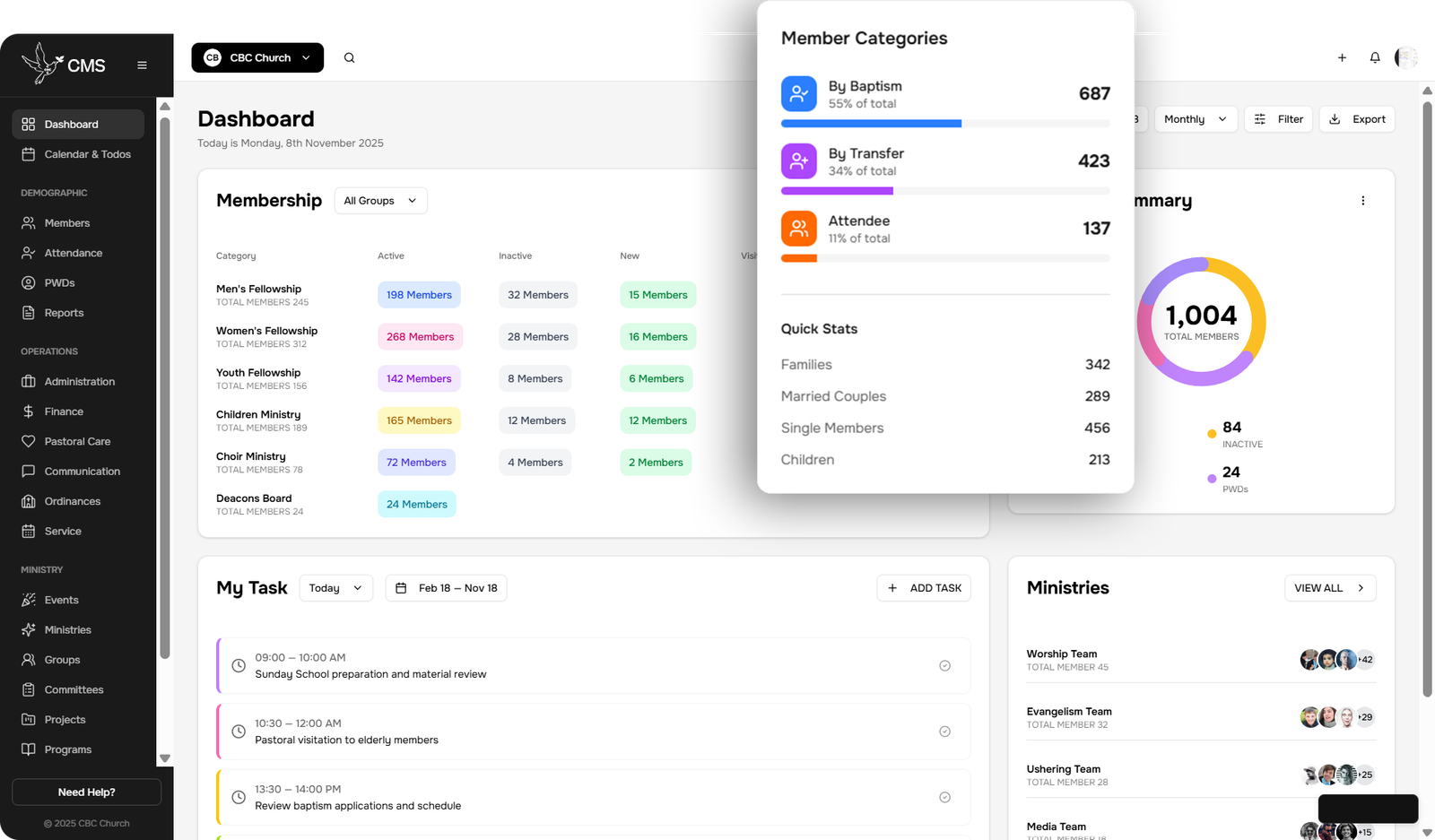1435x840 pixels.
Task: Click the Administration briefcase icon
Action: coord(29,382)
